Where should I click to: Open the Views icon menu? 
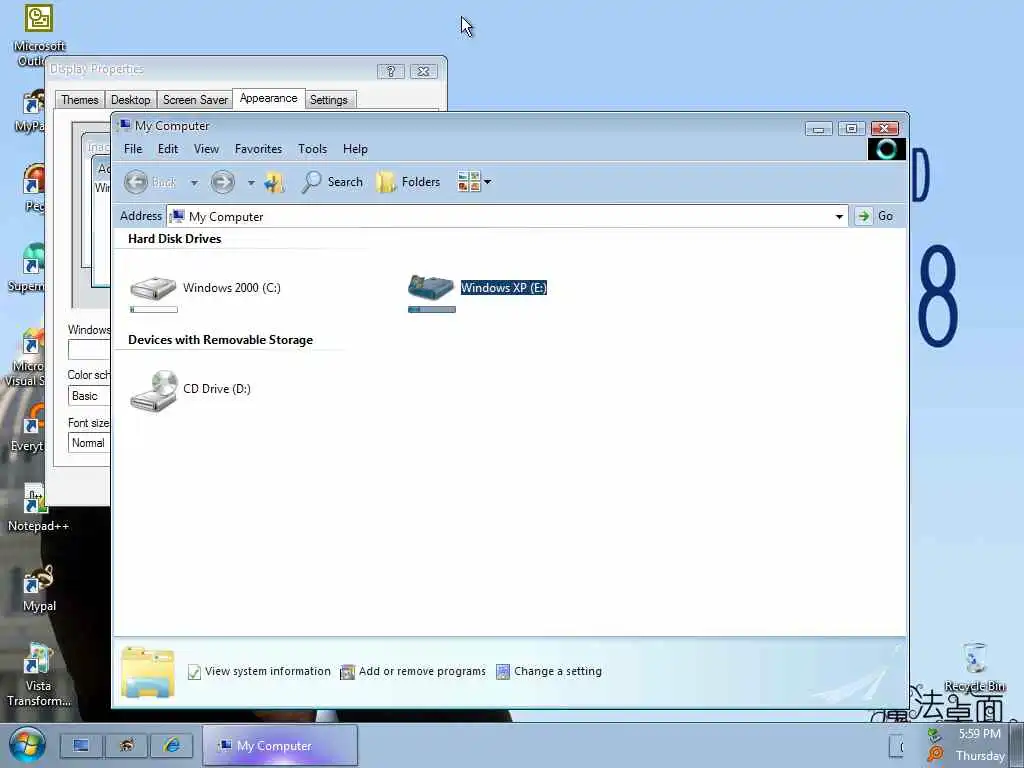click(x=474, y=182)
